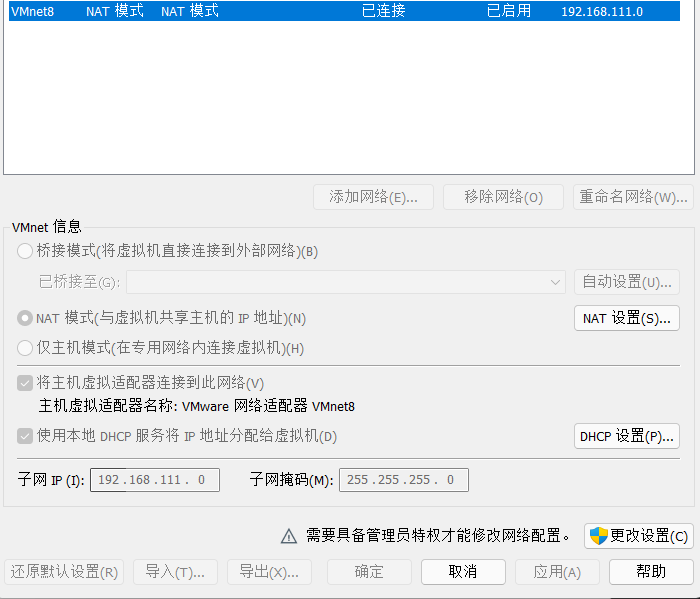
Task: Click the 重命名网络(W)... button
Action: coord(633,197)
